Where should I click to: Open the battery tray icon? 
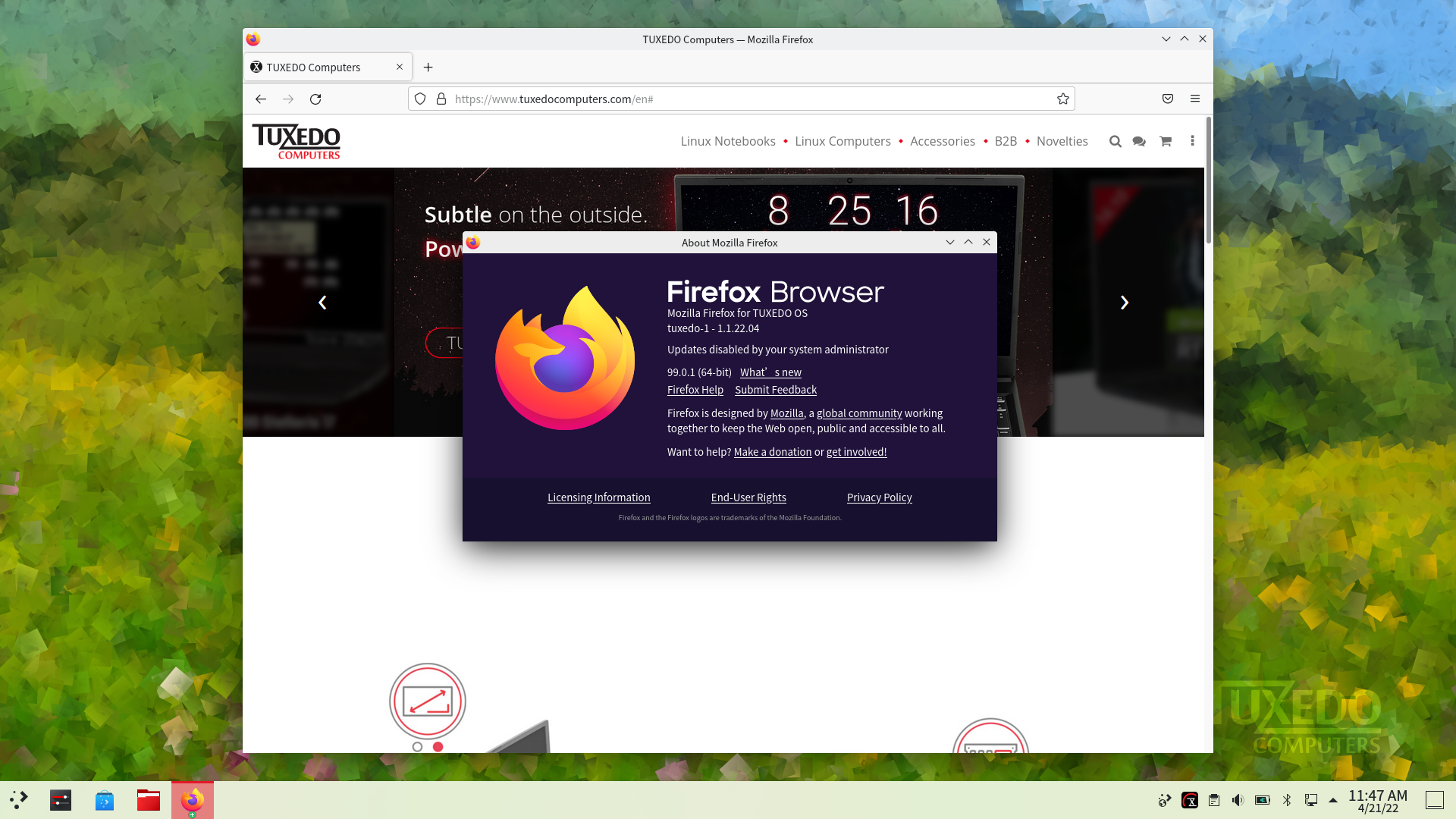pyautogui.click(x=1263, y=800)
